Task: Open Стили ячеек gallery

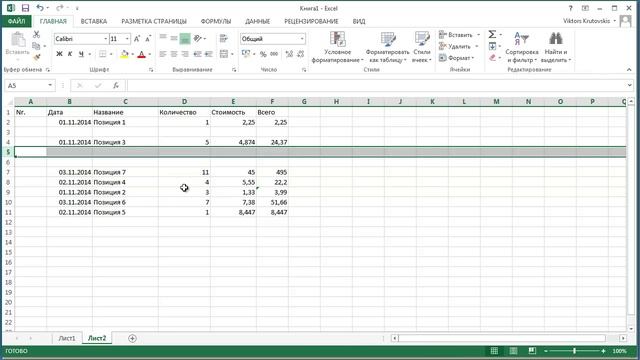Action: (422, 47)
